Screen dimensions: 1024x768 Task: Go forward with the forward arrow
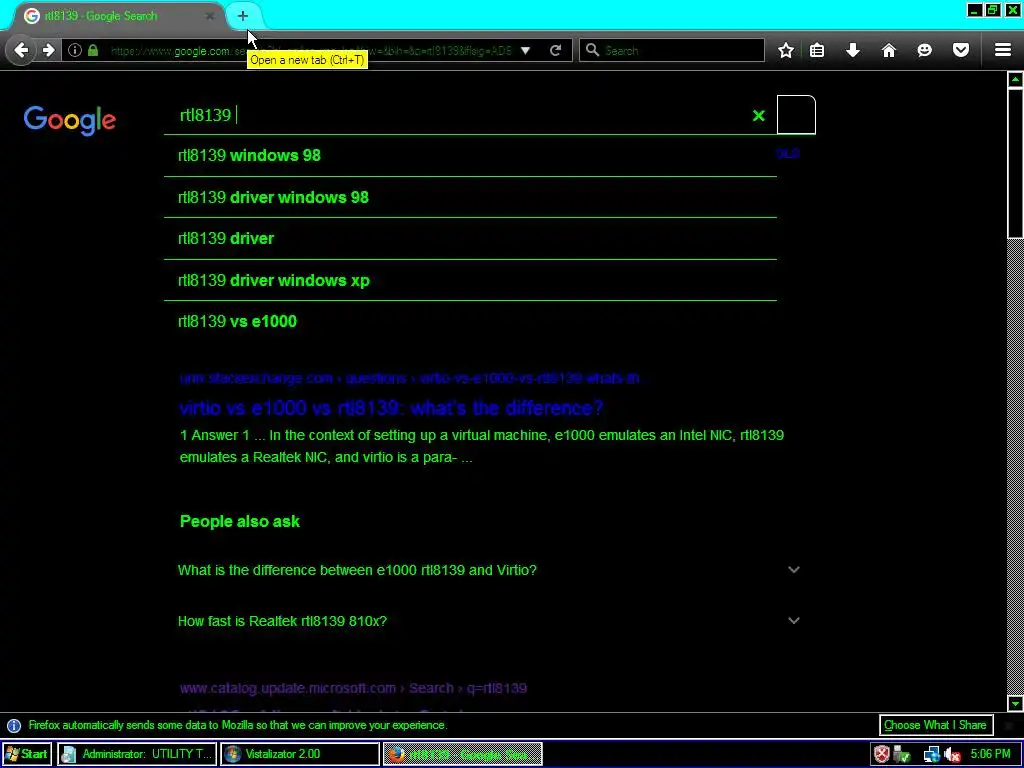click(x=48, y=50)
